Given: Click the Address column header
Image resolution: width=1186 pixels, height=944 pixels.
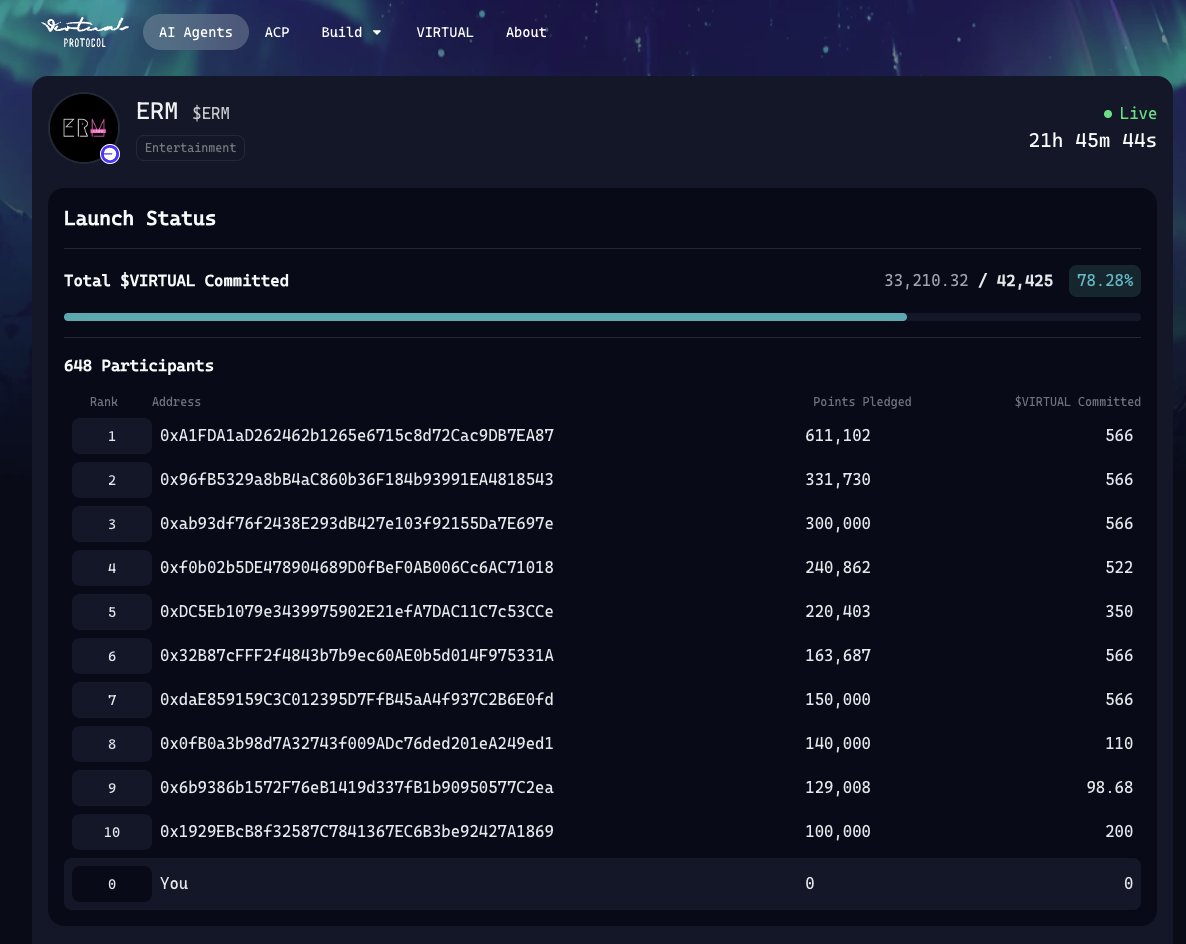Looking at the screenshot, I should click(176, 402).
